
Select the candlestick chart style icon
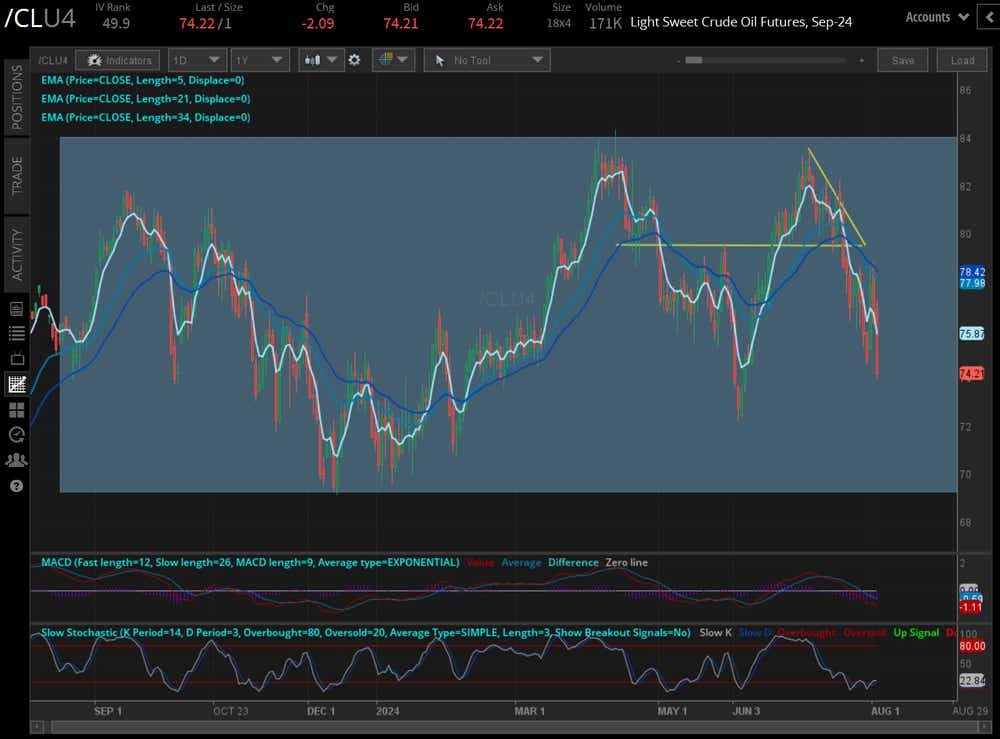point(311,60)
